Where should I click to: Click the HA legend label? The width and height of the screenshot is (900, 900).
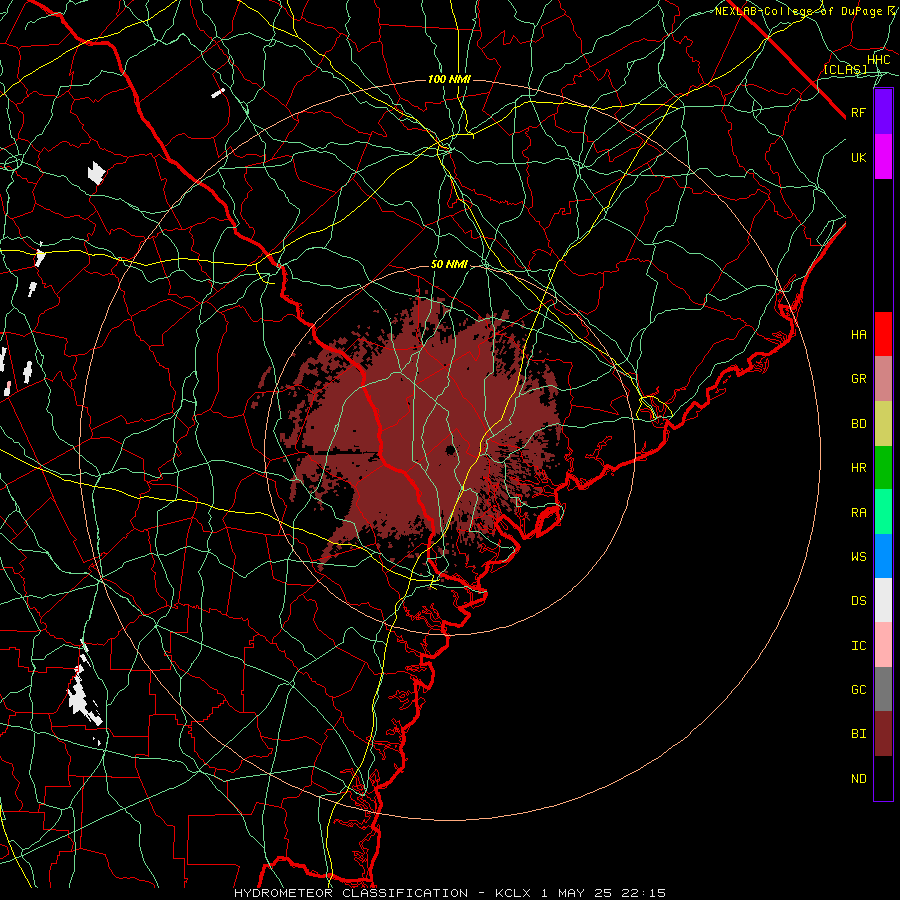coord(859,335)
